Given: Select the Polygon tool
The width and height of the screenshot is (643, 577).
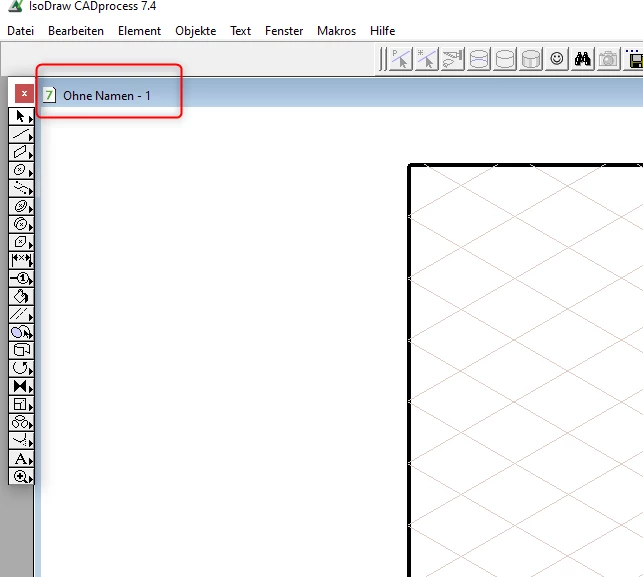Looking at the screenshot, I should click(21, 242).
